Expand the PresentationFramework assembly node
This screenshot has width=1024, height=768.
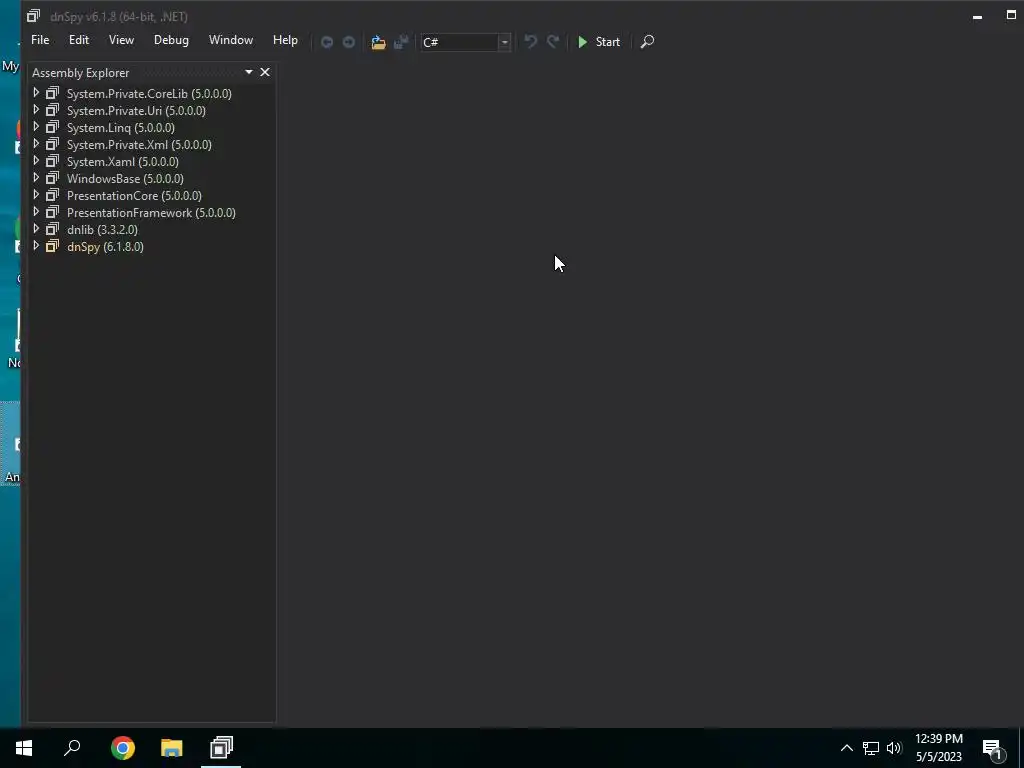(x=36, y=212)
